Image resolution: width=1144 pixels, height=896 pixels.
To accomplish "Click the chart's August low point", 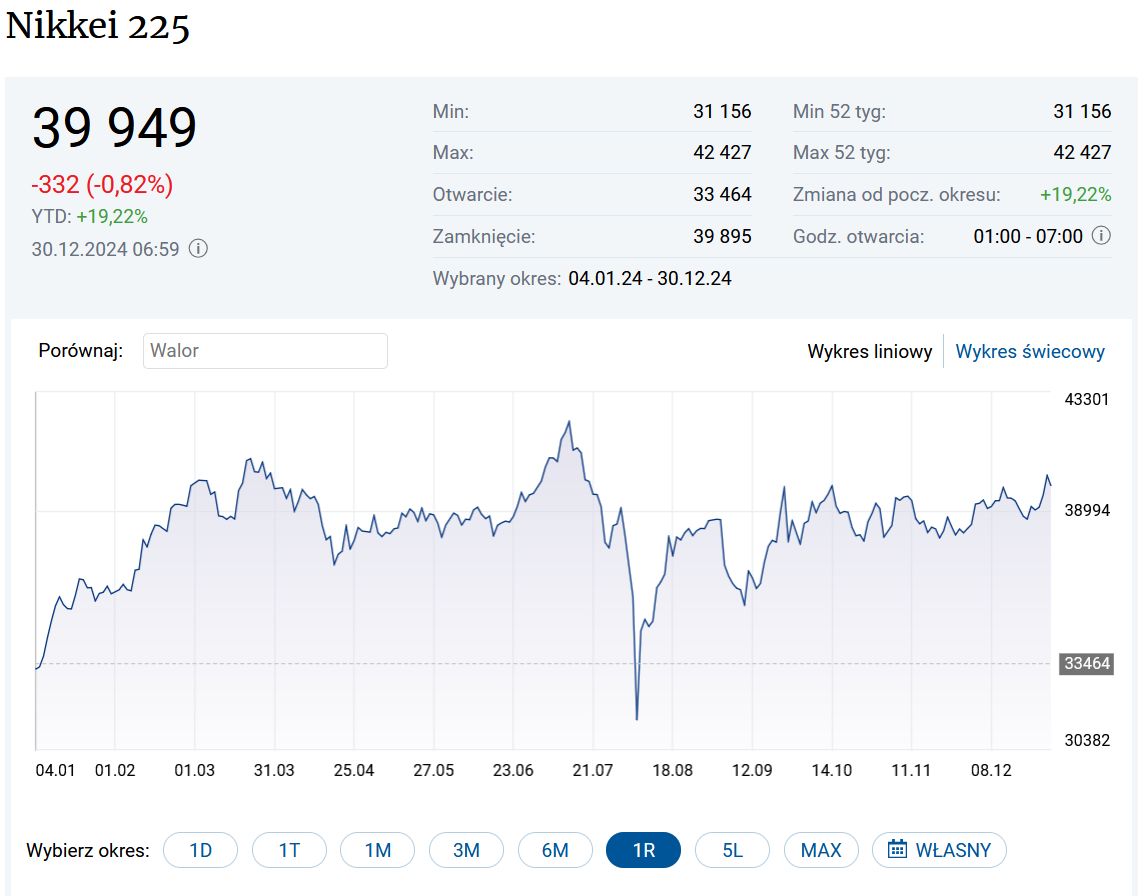I will [x=637, y=718].
